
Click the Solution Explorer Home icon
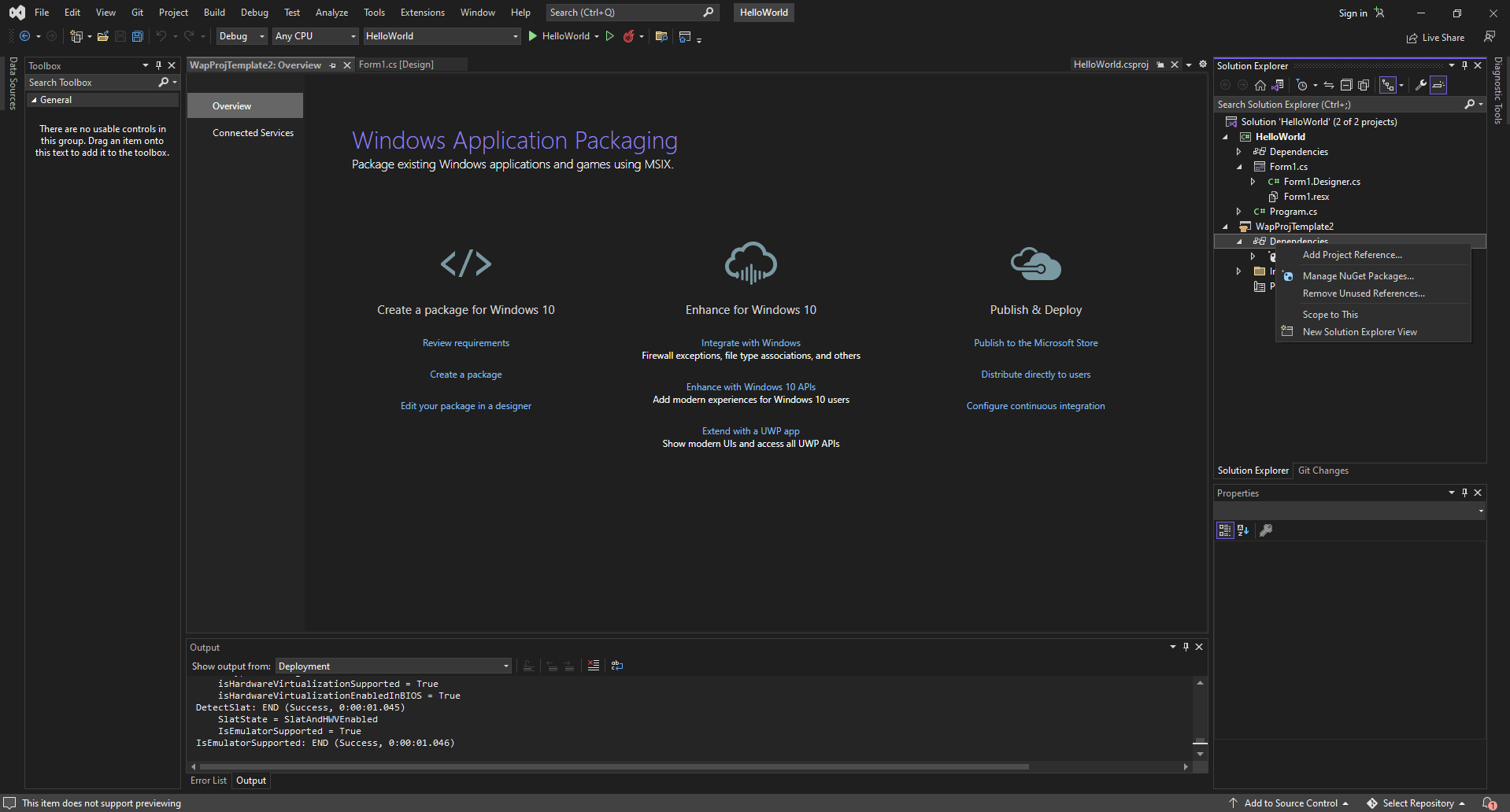pos(1260,85)
